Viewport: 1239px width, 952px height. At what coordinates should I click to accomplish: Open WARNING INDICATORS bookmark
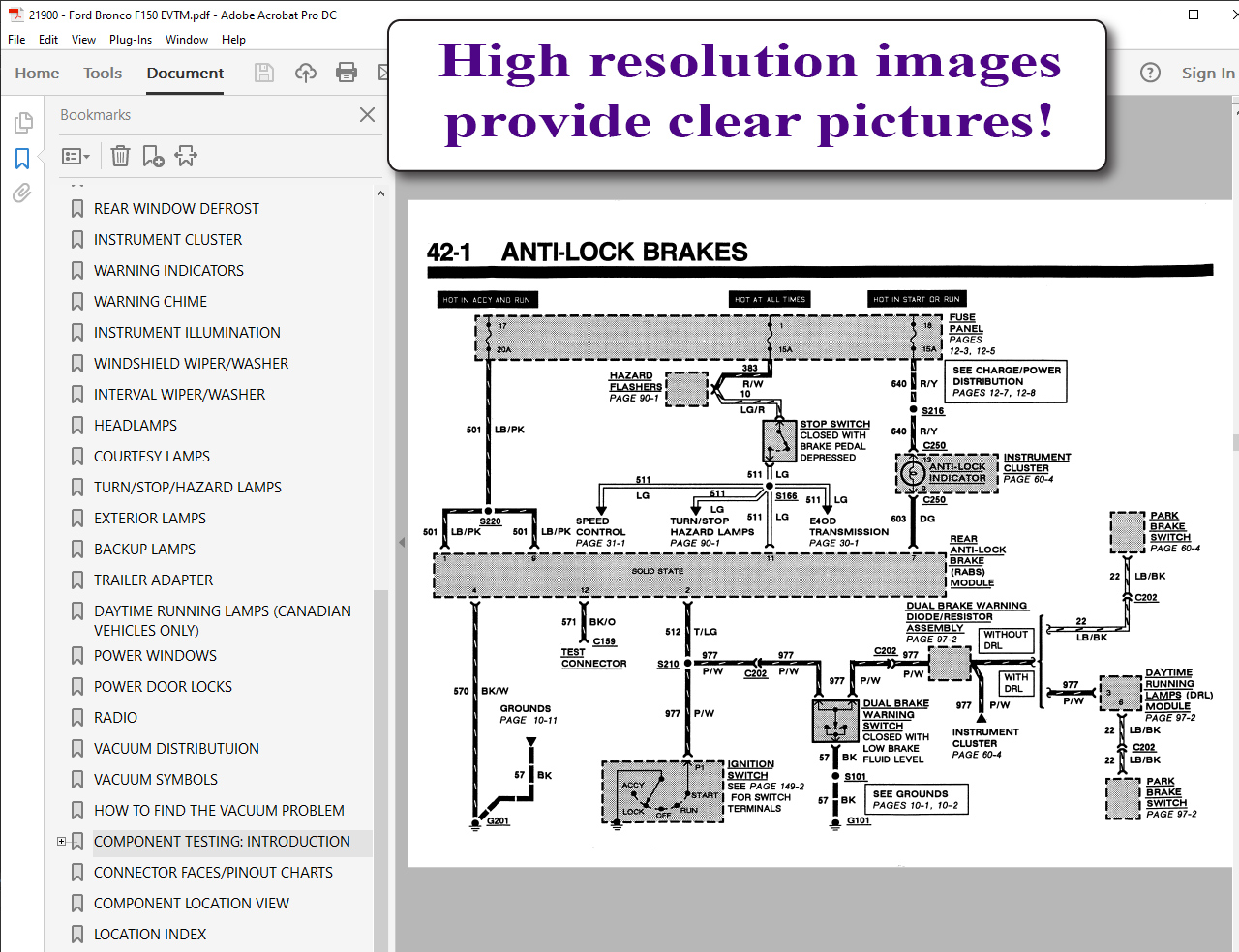click(168, 271)
